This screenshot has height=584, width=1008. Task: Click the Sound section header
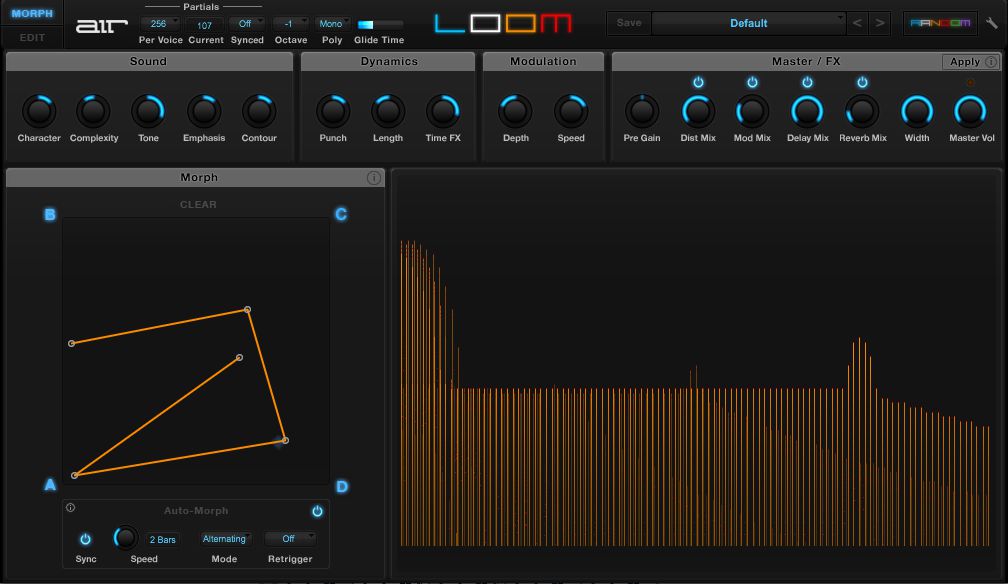coord(149,62)
